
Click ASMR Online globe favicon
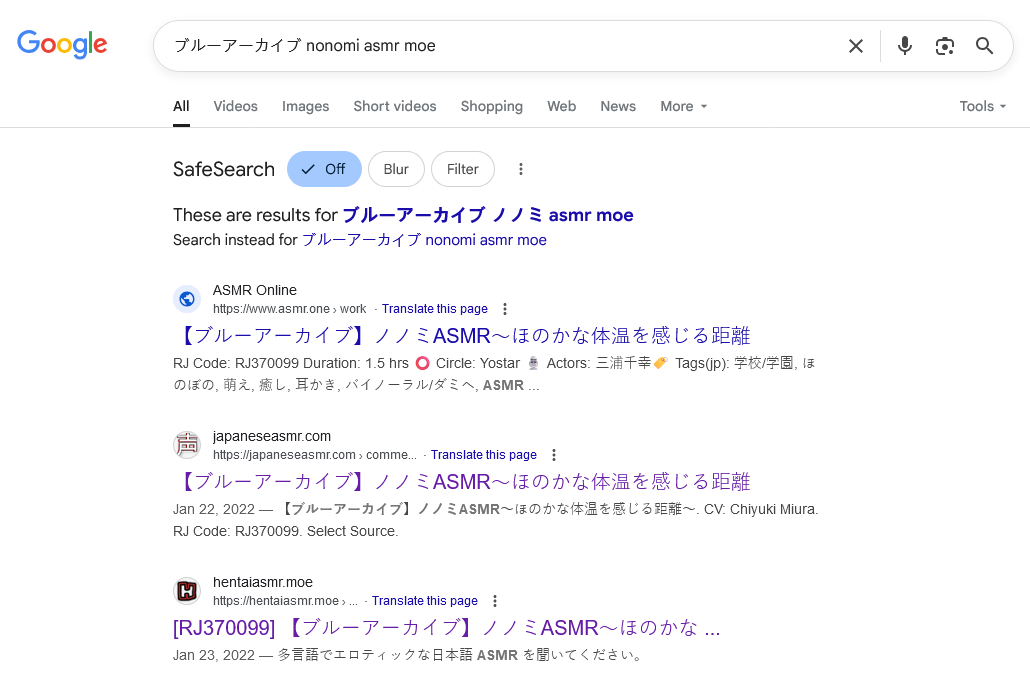click(x=187, y=299)
